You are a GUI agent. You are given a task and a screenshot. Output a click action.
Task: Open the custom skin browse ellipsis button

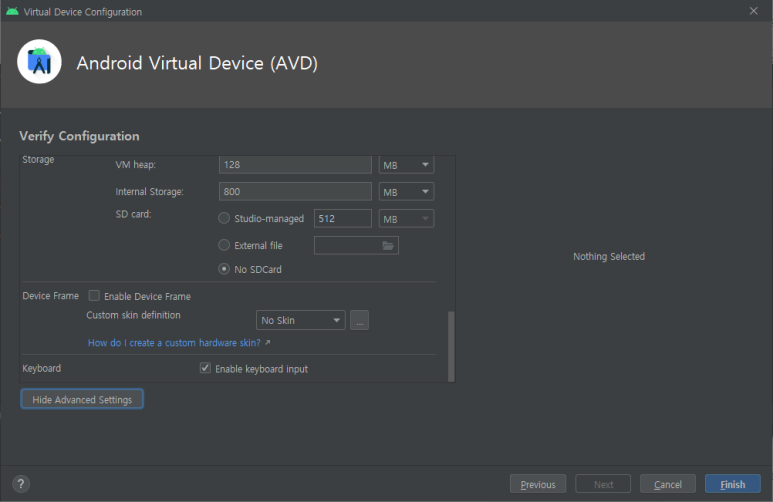pos(359,320)
